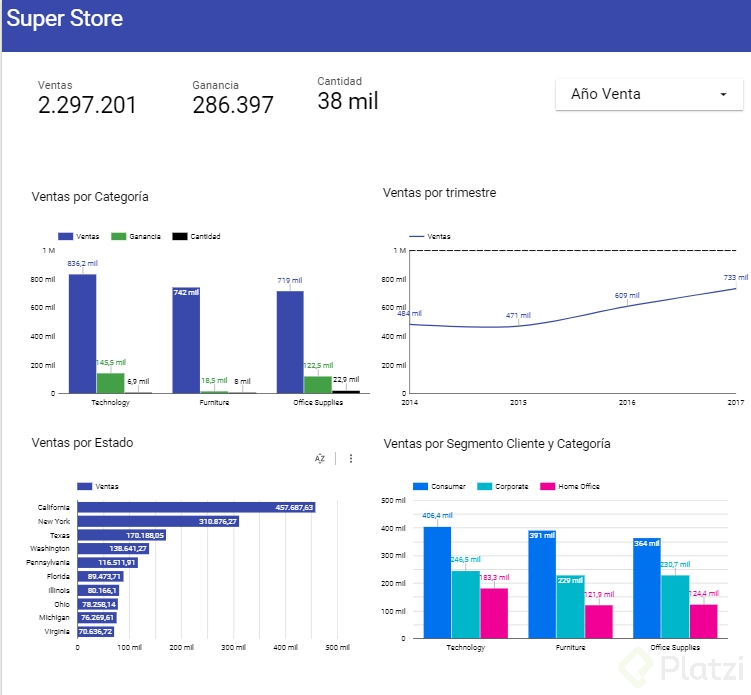Click the Ventas por trimestre chart title
The width and height of the screenshot is (751, 695).
tap(440, 193)
